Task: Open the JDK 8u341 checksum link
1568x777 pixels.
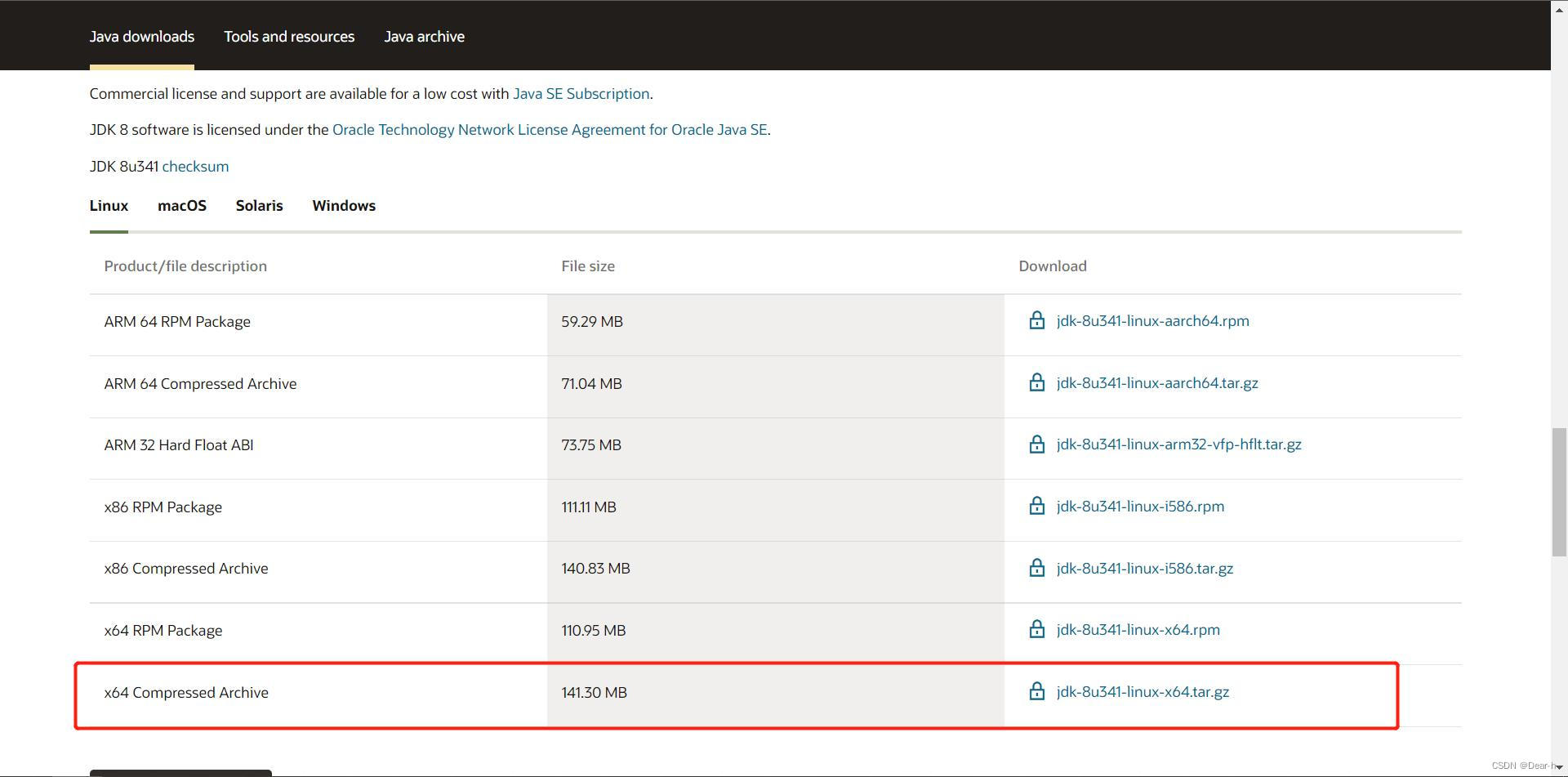Action: tap(195, 167)
